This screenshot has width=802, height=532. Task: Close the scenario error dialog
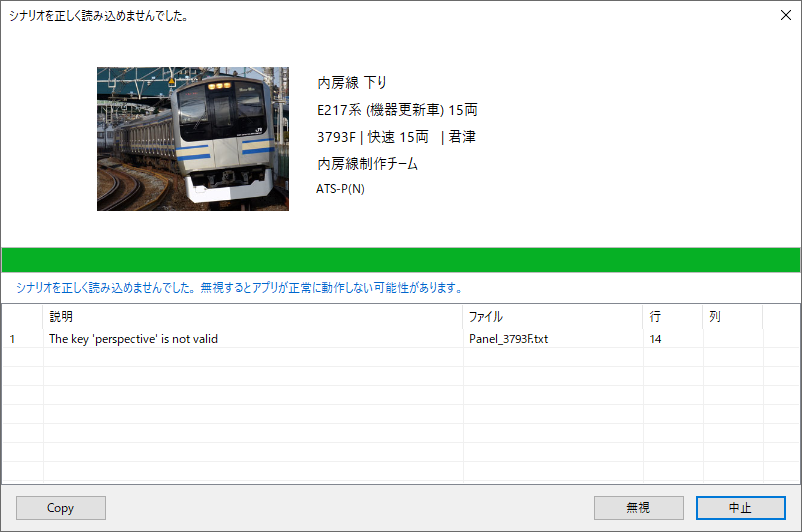coord(783,16)
